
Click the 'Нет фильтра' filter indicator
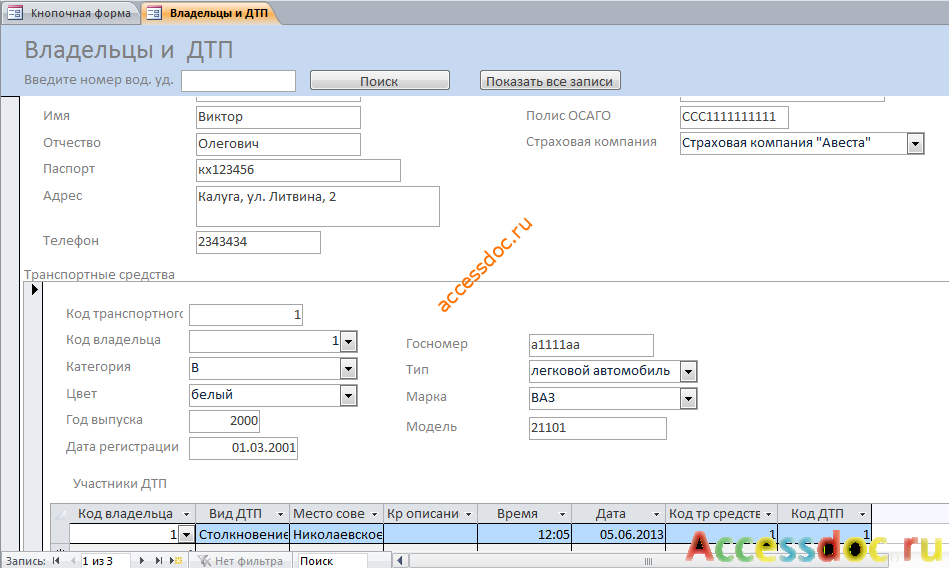coord(241,561)
